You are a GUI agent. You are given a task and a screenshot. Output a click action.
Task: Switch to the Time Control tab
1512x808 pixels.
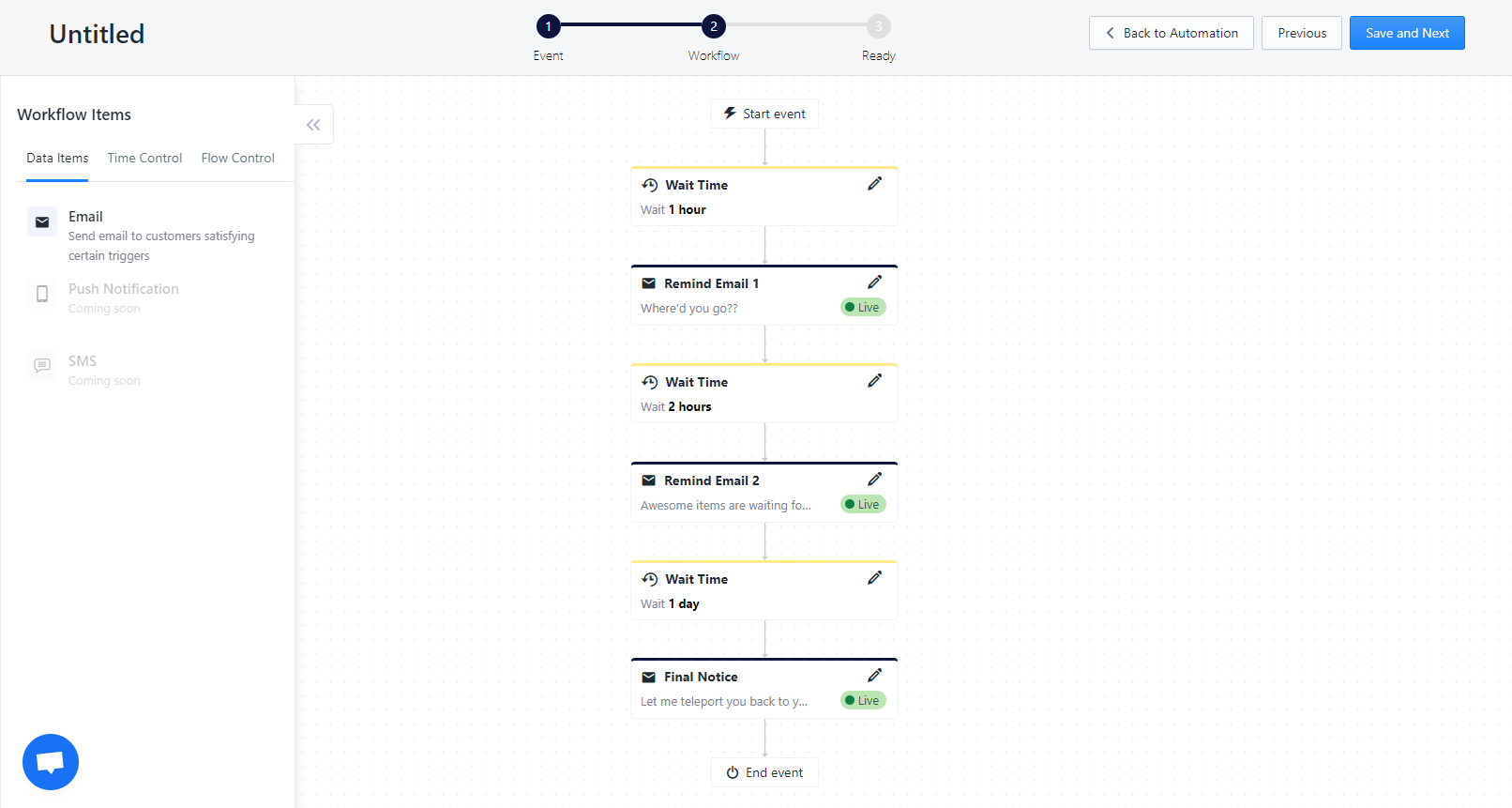click(x=144, y=158)
